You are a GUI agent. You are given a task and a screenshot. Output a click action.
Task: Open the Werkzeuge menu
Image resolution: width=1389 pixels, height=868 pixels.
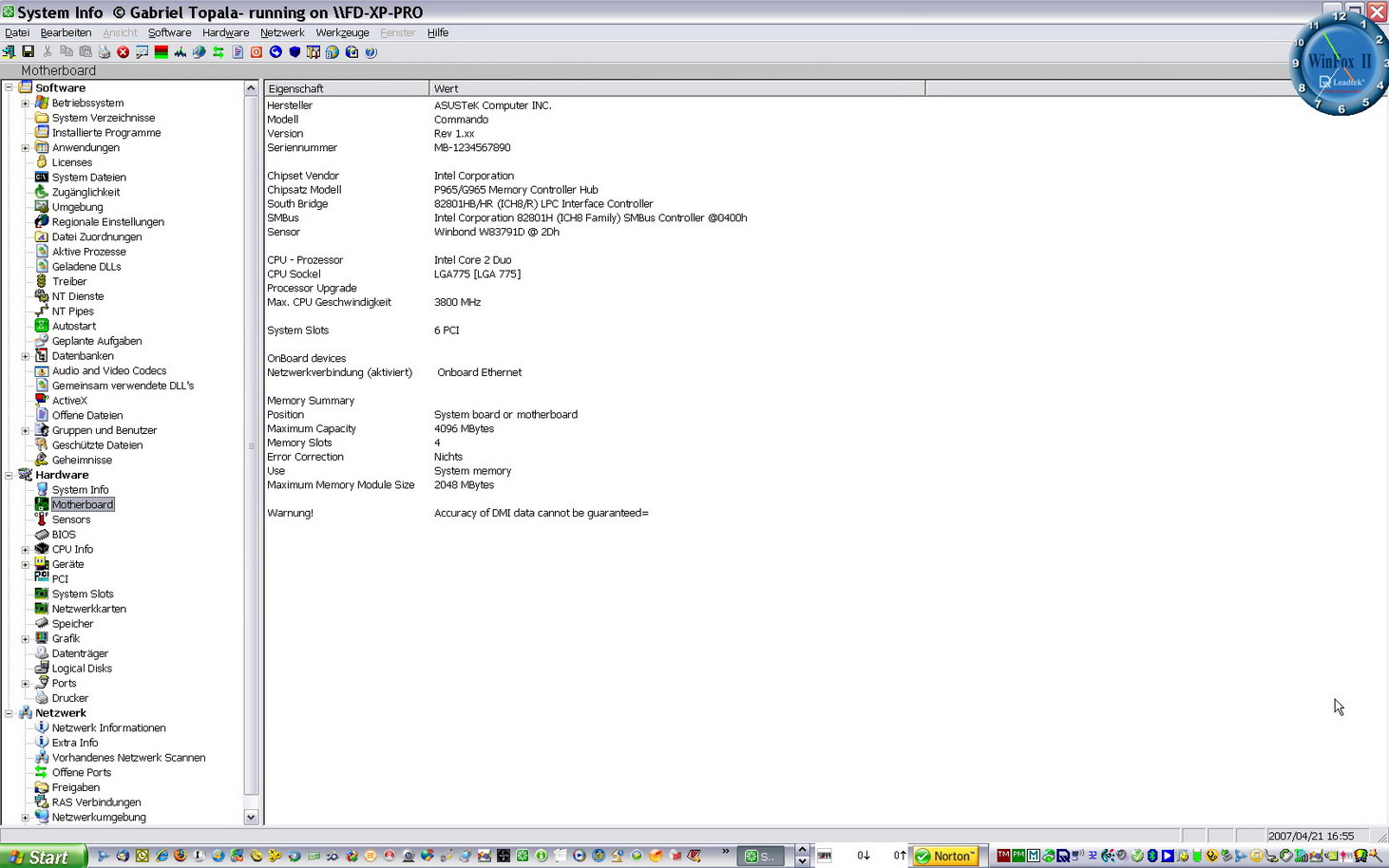[x=342, y=32]
